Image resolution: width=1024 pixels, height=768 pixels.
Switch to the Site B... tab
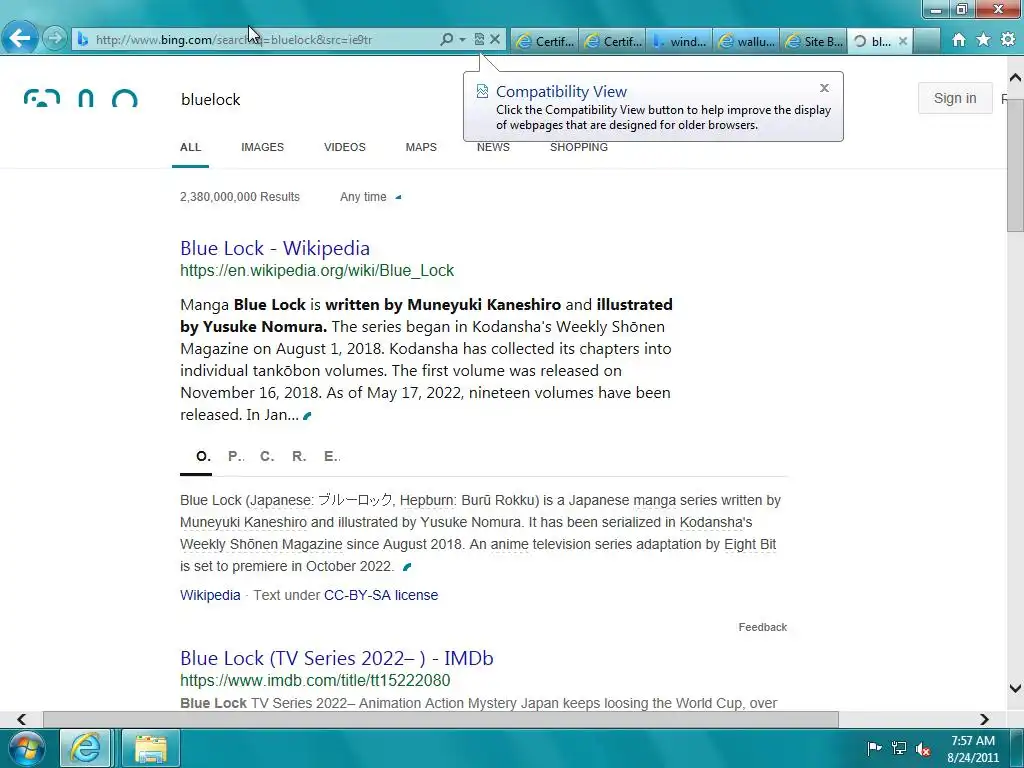pos(814,41)
